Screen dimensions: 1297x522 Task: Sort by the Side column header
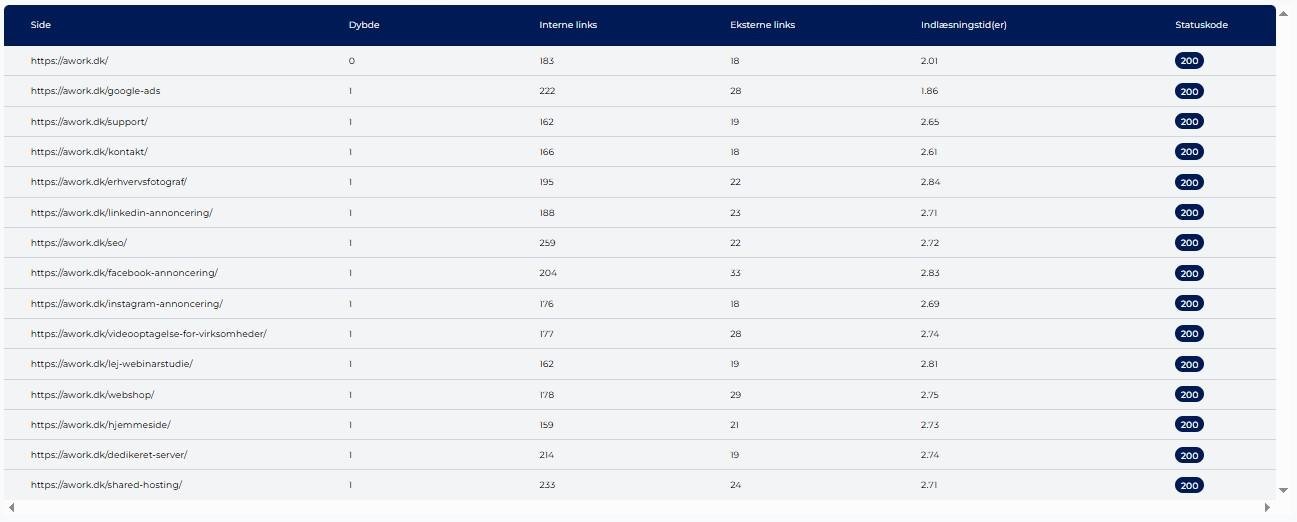click(x=41, y=25)
